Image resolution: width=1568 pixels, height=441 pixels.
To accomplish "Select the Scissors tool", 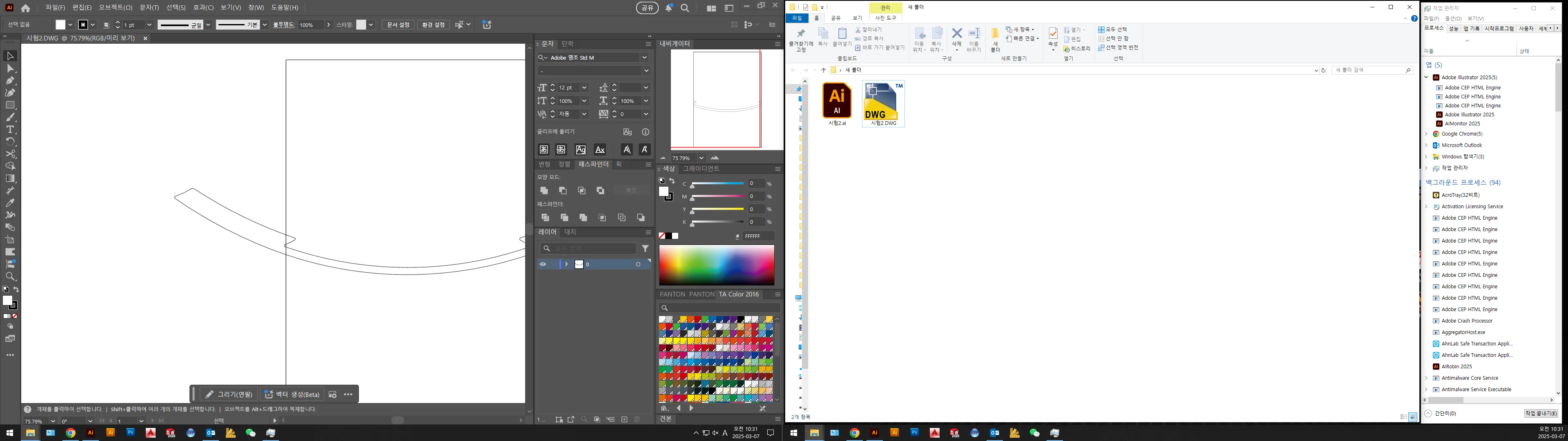I will point(10,154).
